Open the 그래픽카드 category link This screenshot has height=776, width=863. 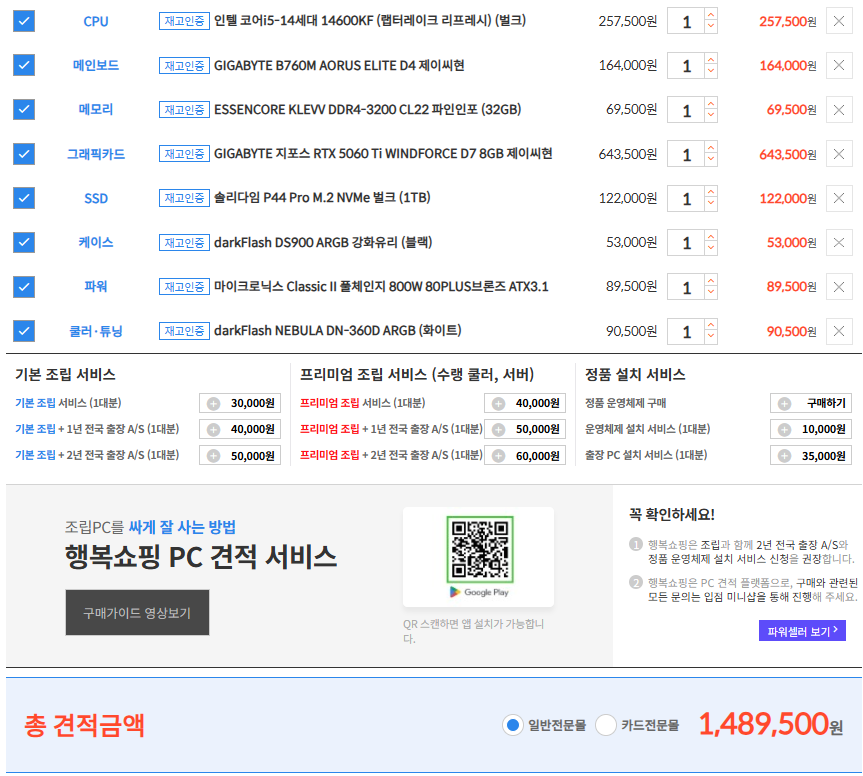(96, 154)
